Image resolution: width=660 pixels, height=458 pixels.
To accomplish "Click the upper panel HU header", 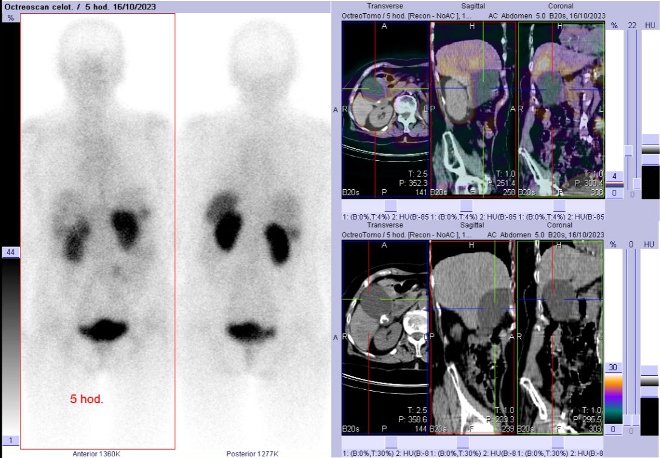I will [650, 25].
